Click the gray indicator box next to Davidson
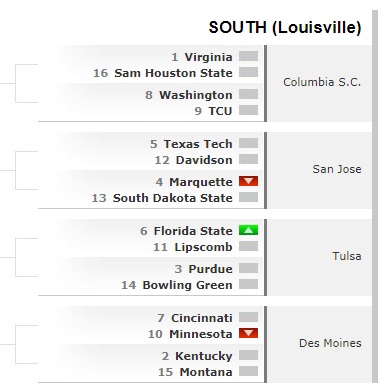 pyautogui.click(x=248, y=159)
